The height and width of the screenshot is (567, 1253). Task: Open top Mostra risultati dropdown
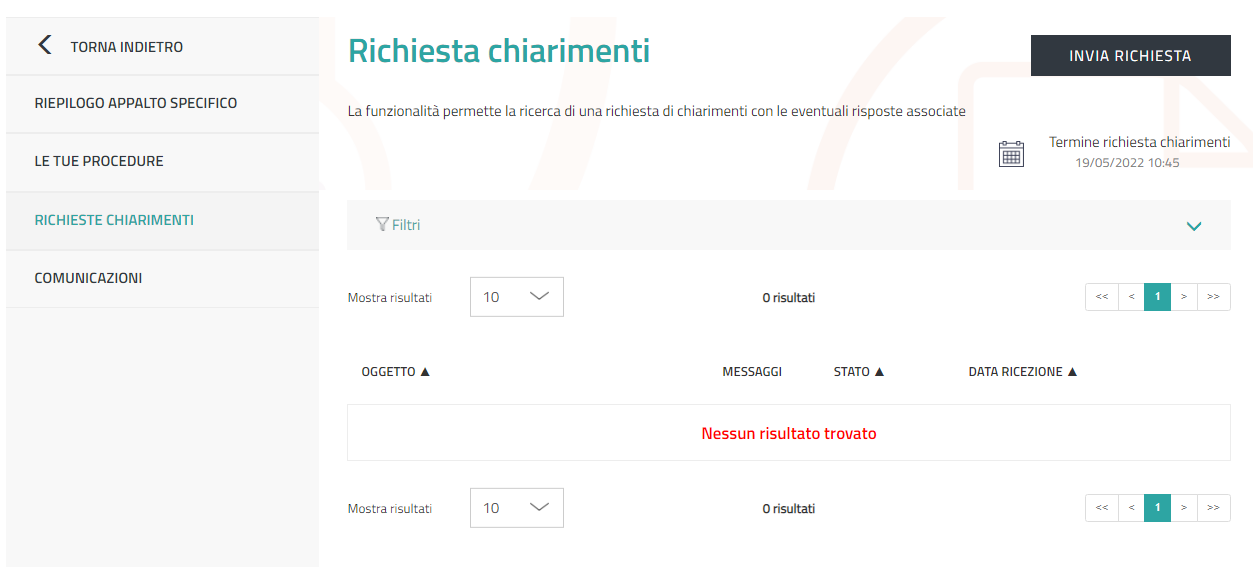coord(516,297)
